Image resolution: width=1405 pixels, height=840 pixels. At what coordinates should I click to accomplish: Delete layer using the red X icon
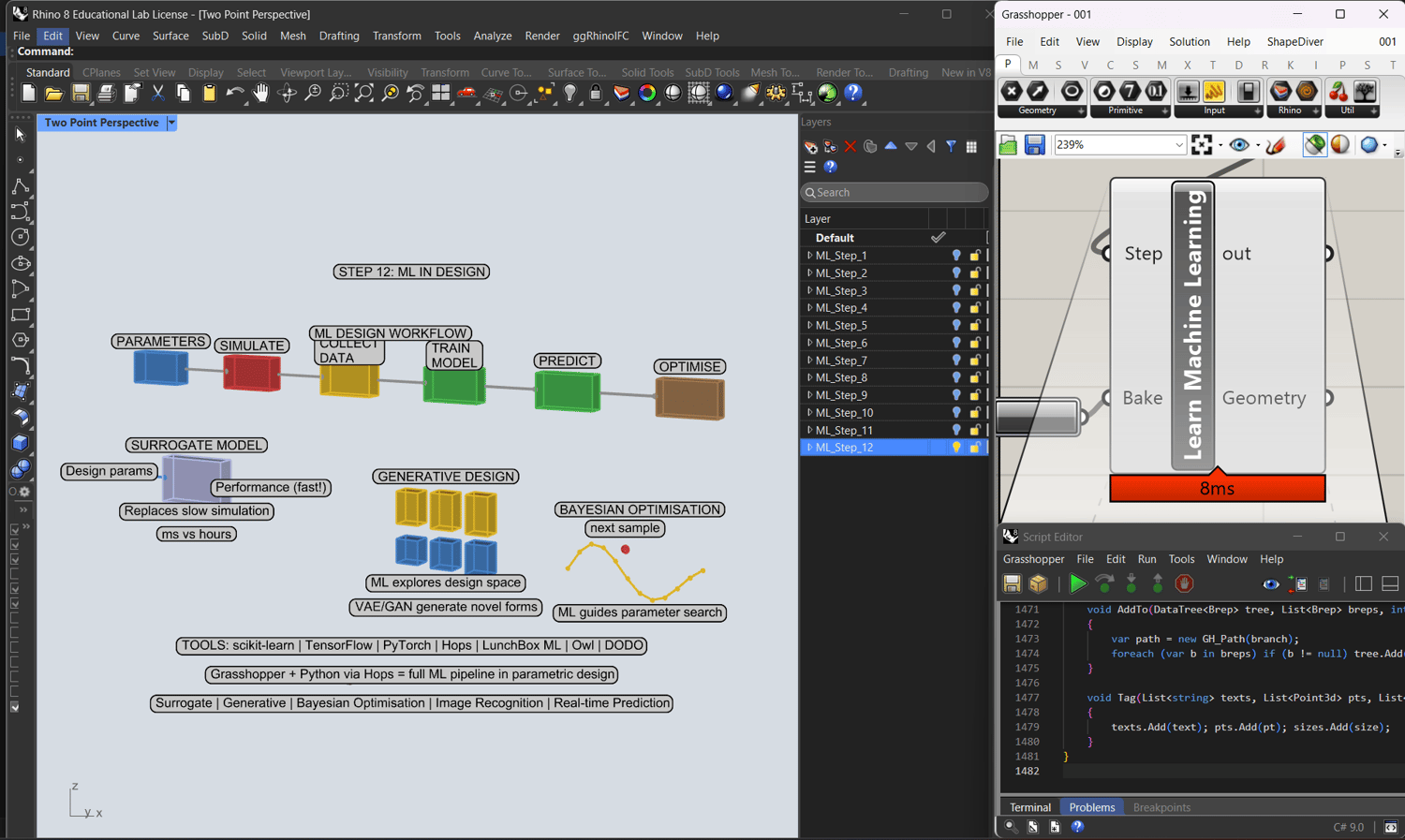point(850,146)
